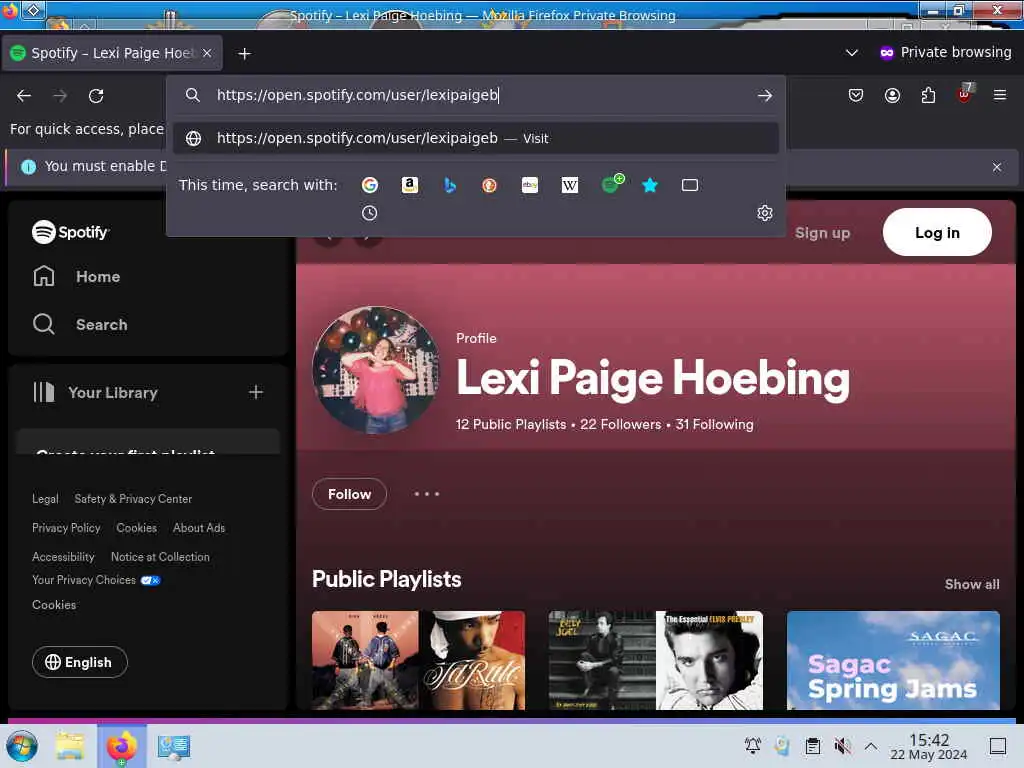Create a playlist with the plus icon
The height and width of the screenshot is (768, 1024).
point(256,392)
